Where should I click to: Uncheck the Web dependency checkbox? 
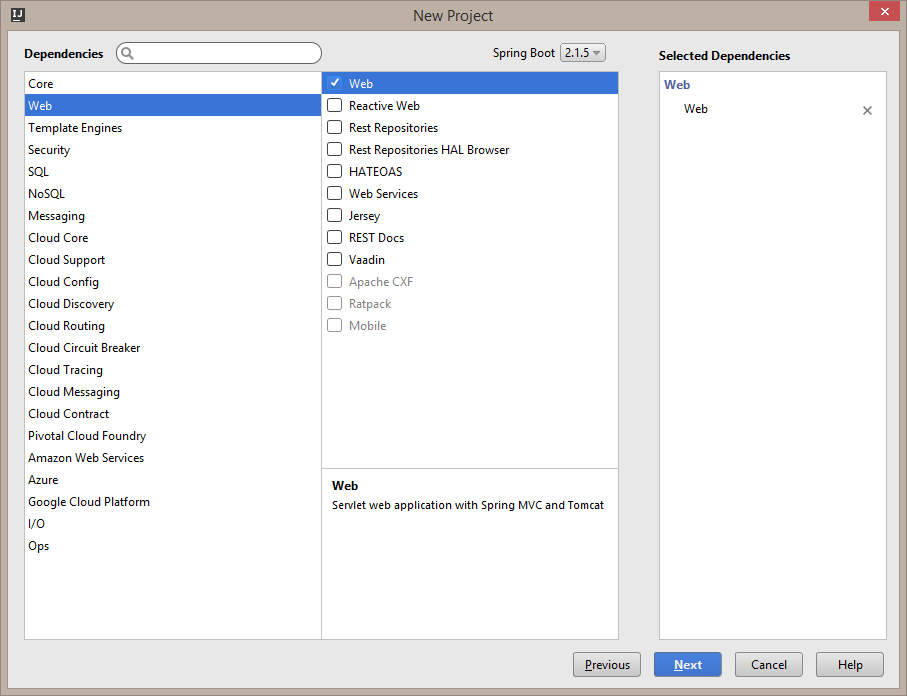pyautogui.click(x=334, y=83)
